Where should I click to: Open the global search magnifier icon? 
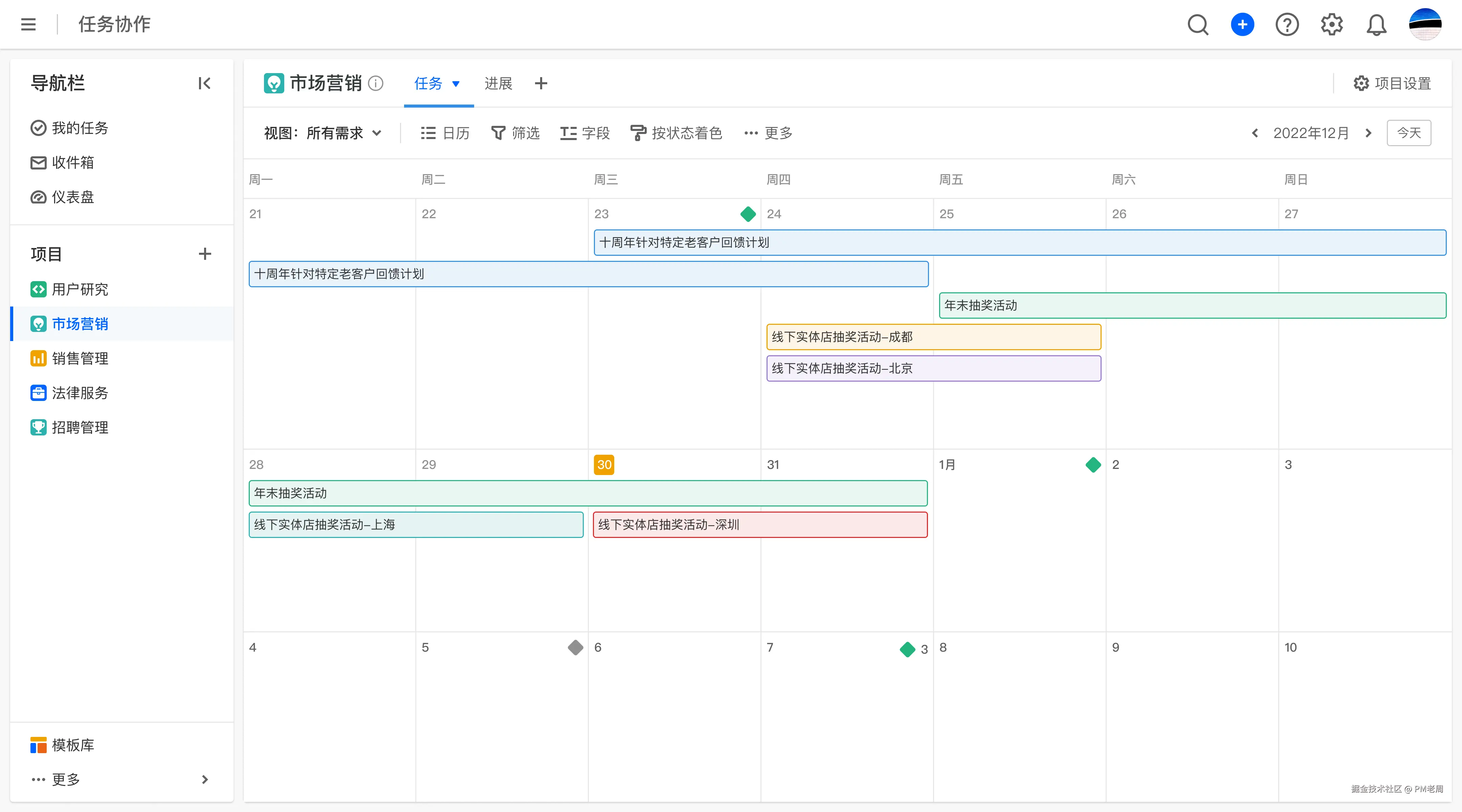1198,24
